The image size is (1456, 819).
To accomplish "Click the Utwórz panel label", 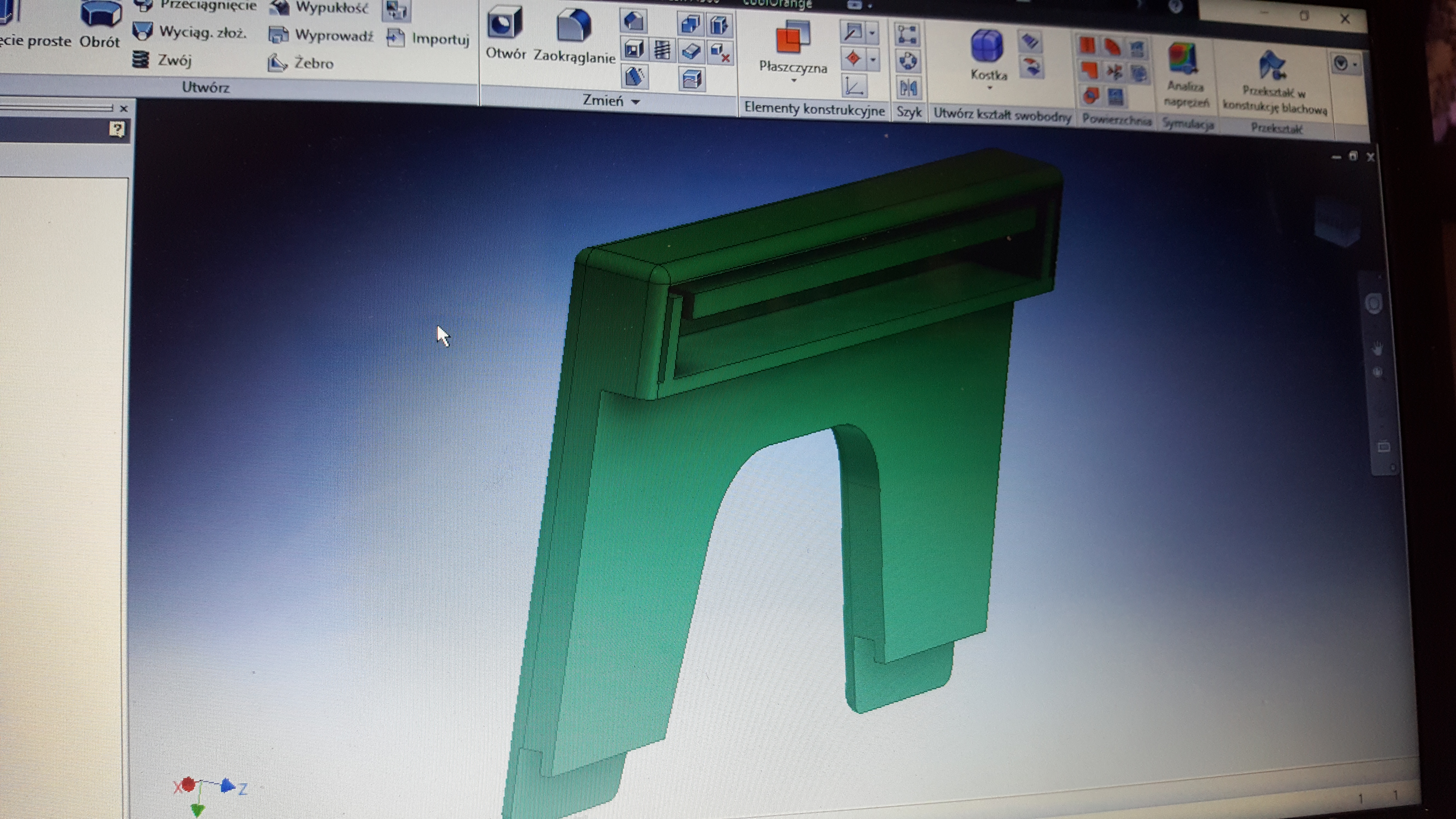I will tap(206, 87).
